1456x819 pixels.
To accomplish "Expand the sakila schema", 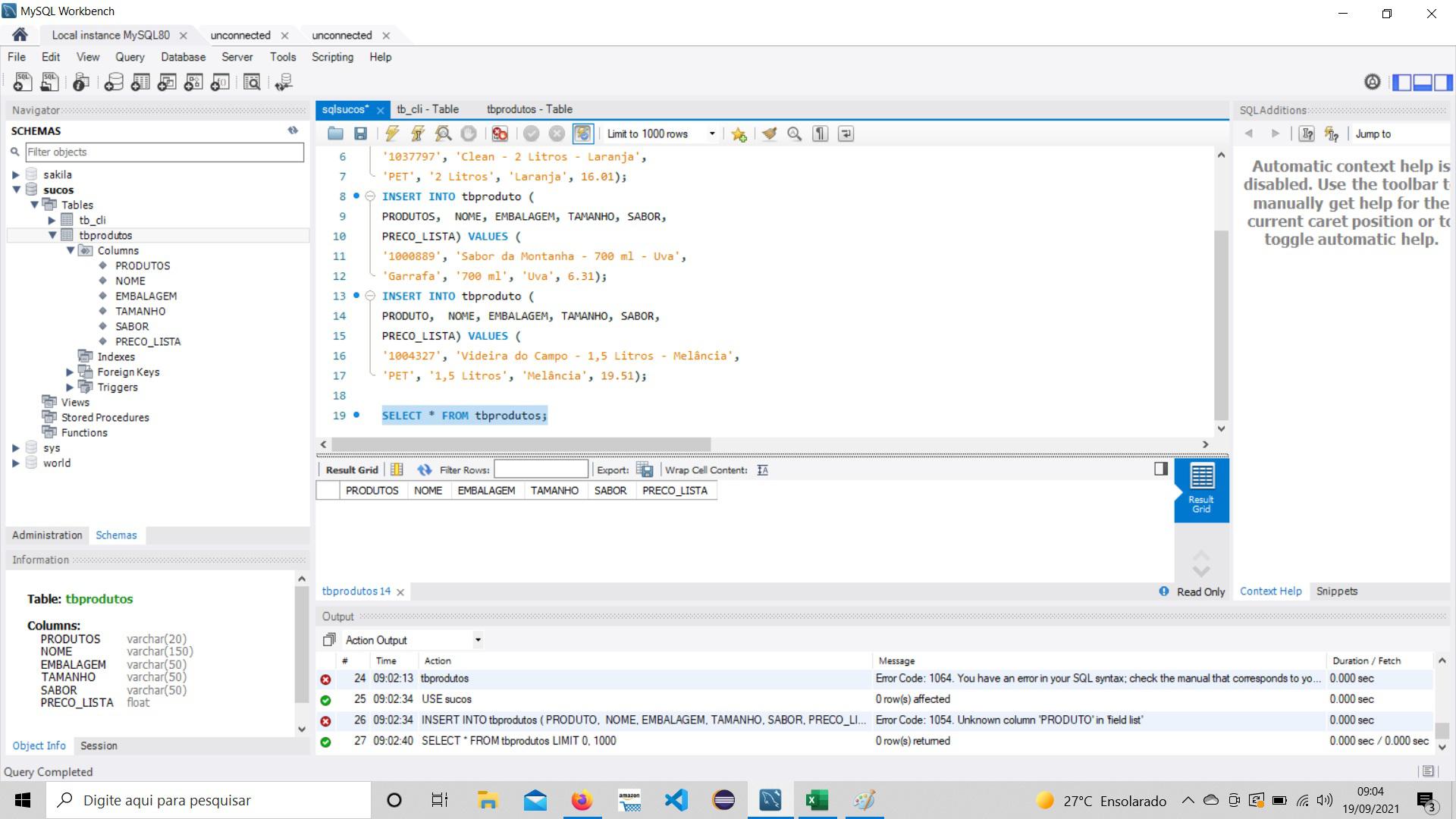I will 16,174.
